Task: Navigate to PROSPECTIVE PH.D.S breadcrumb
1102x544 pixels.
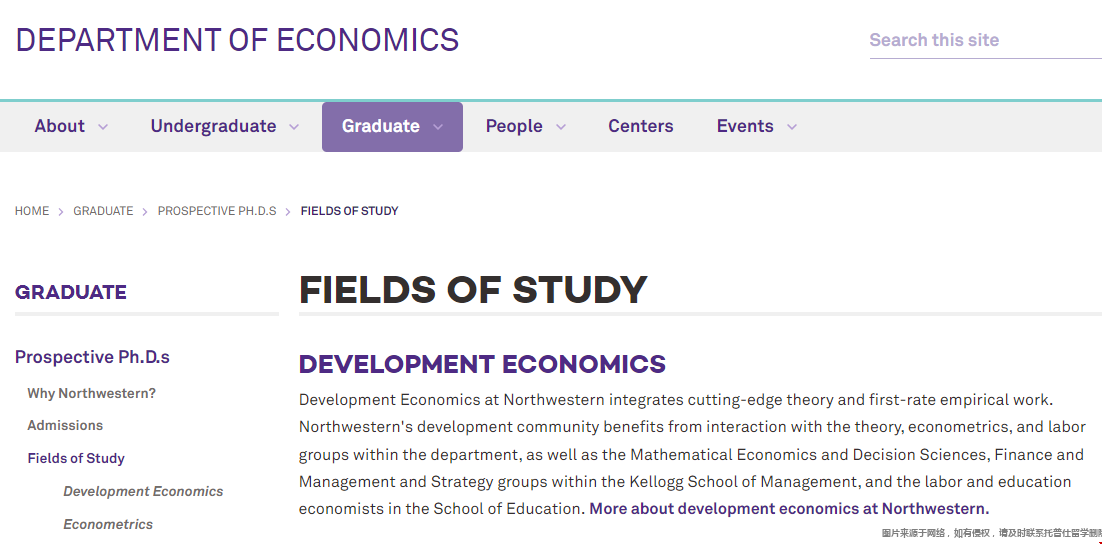Action: (x=217, y=211)
